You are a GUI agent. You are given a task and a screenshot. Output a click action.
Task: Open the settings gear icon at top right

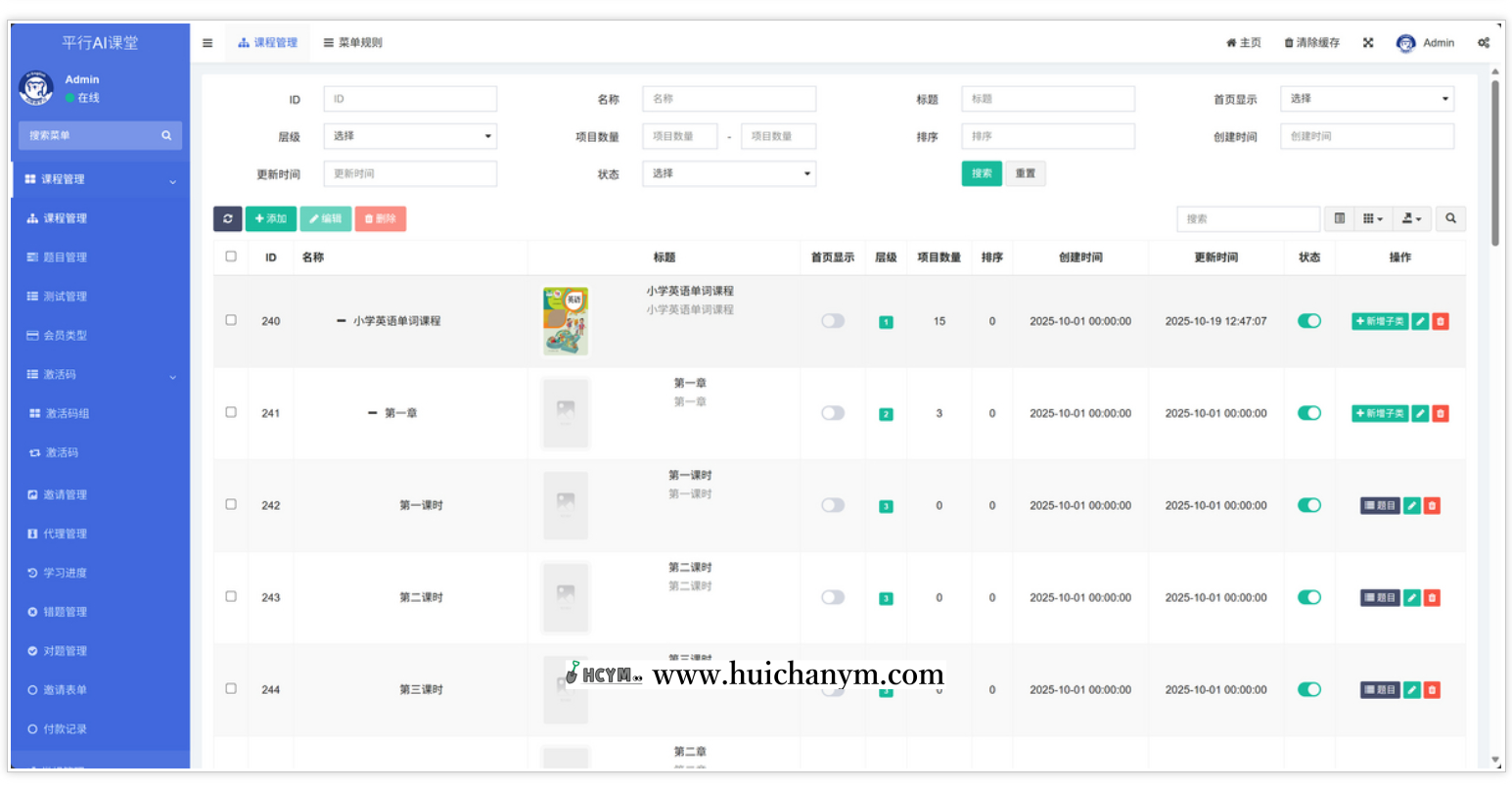[1484, 42]
